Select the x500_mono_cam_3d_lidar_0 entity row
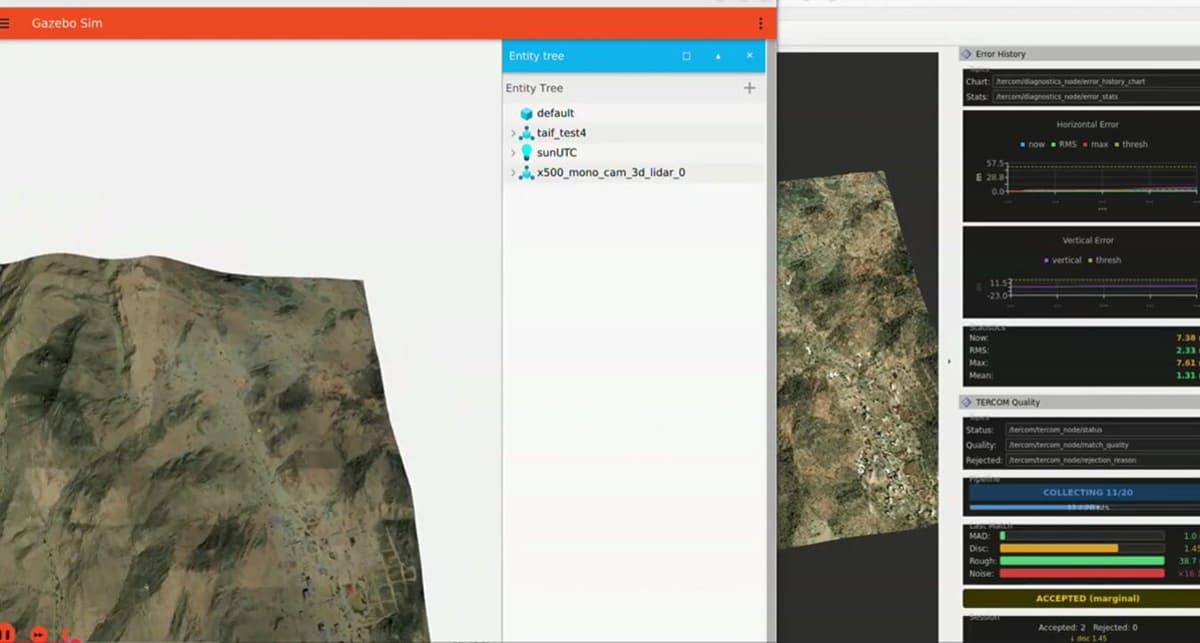 (634, 173)
